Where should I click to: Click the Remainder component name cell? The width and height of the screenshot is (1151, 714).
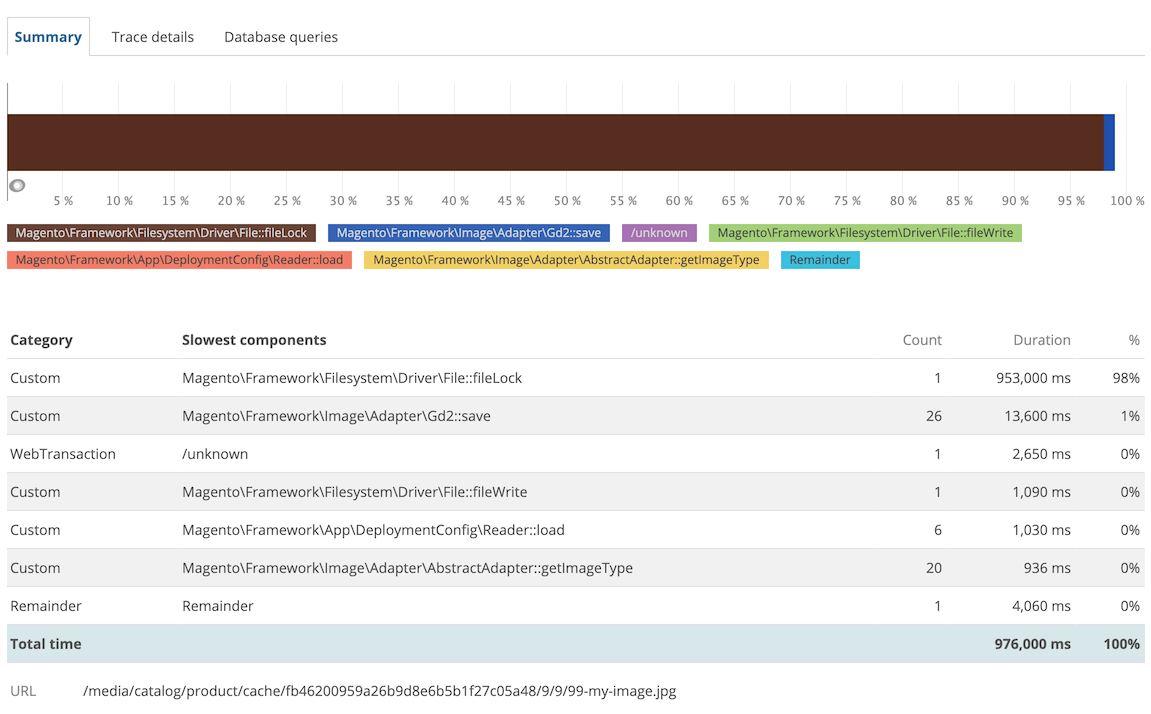tap(217, 606)
